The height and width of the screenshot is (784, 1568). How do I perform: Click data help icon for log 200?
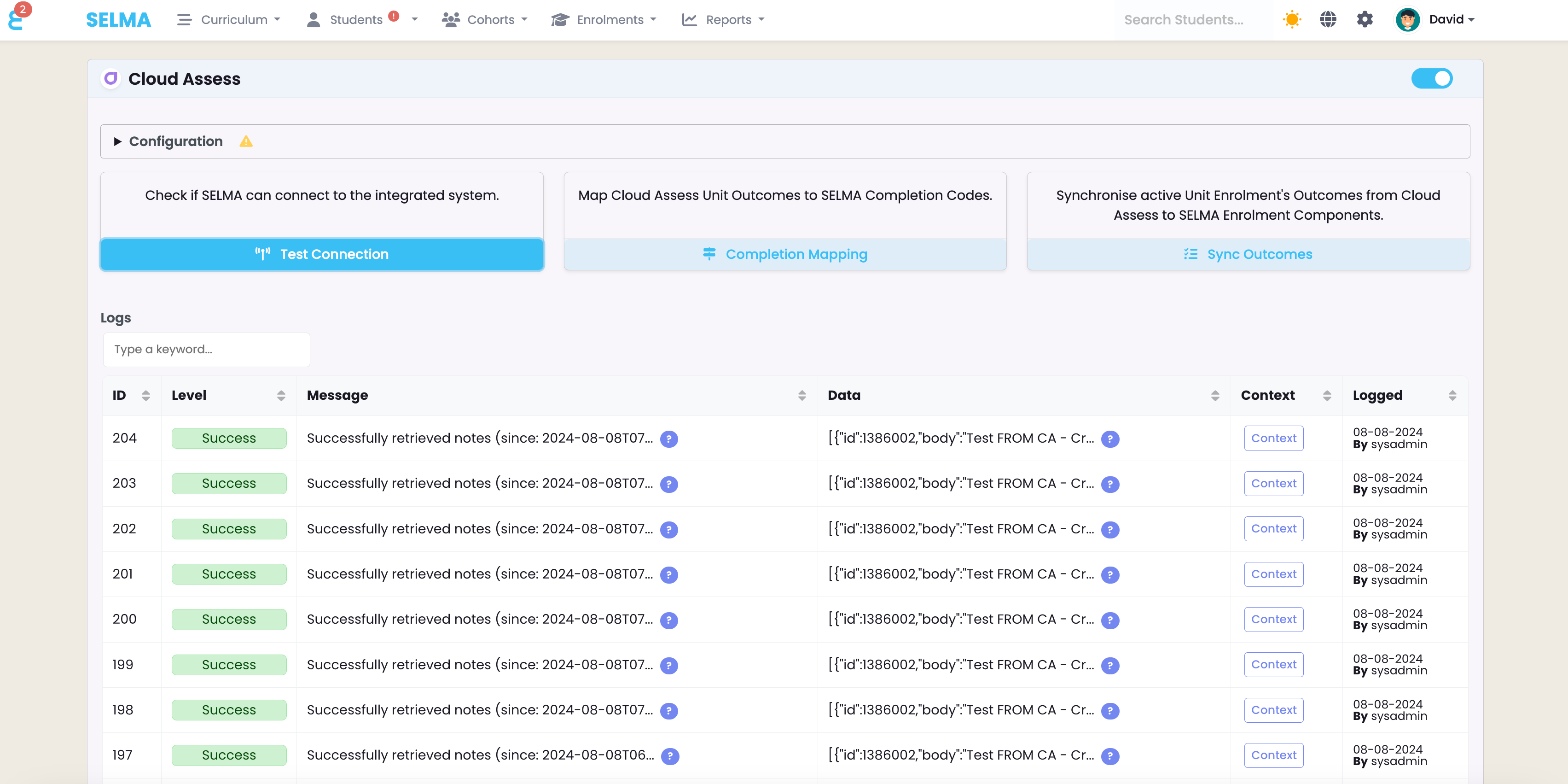coord(1109,620)
